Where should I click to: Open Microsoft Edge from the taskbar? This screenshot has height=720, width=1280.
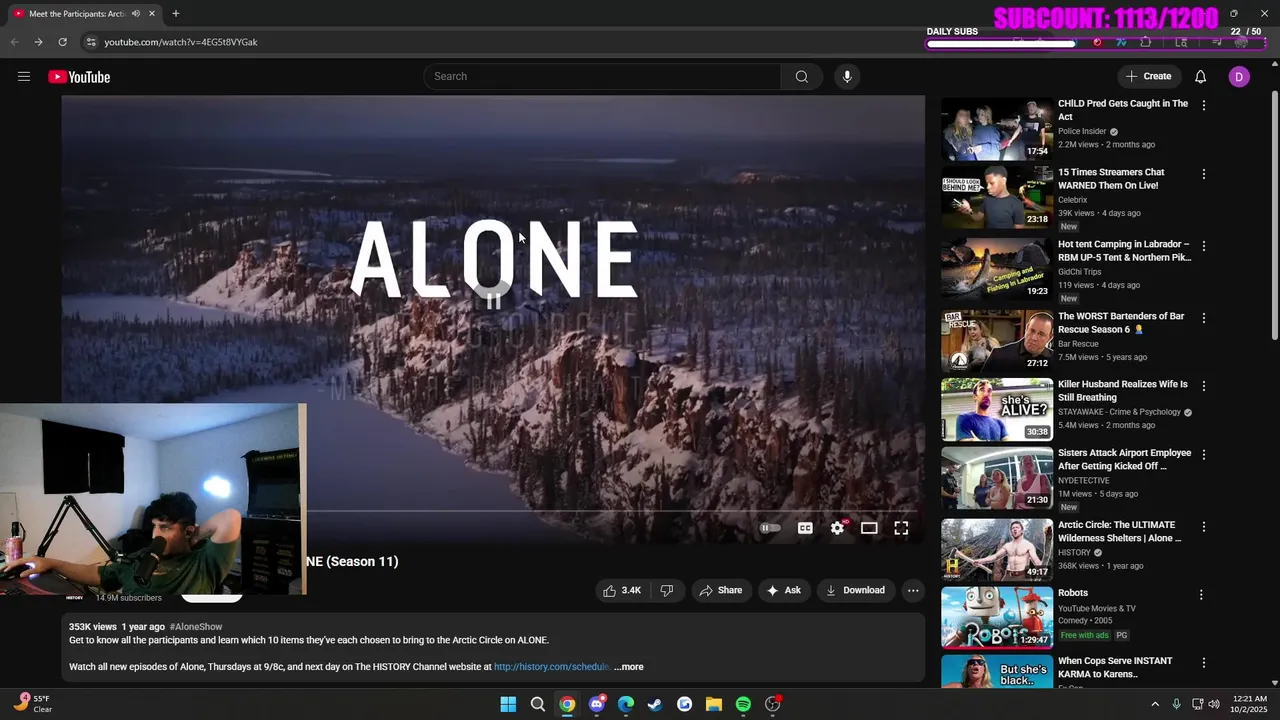626,705
